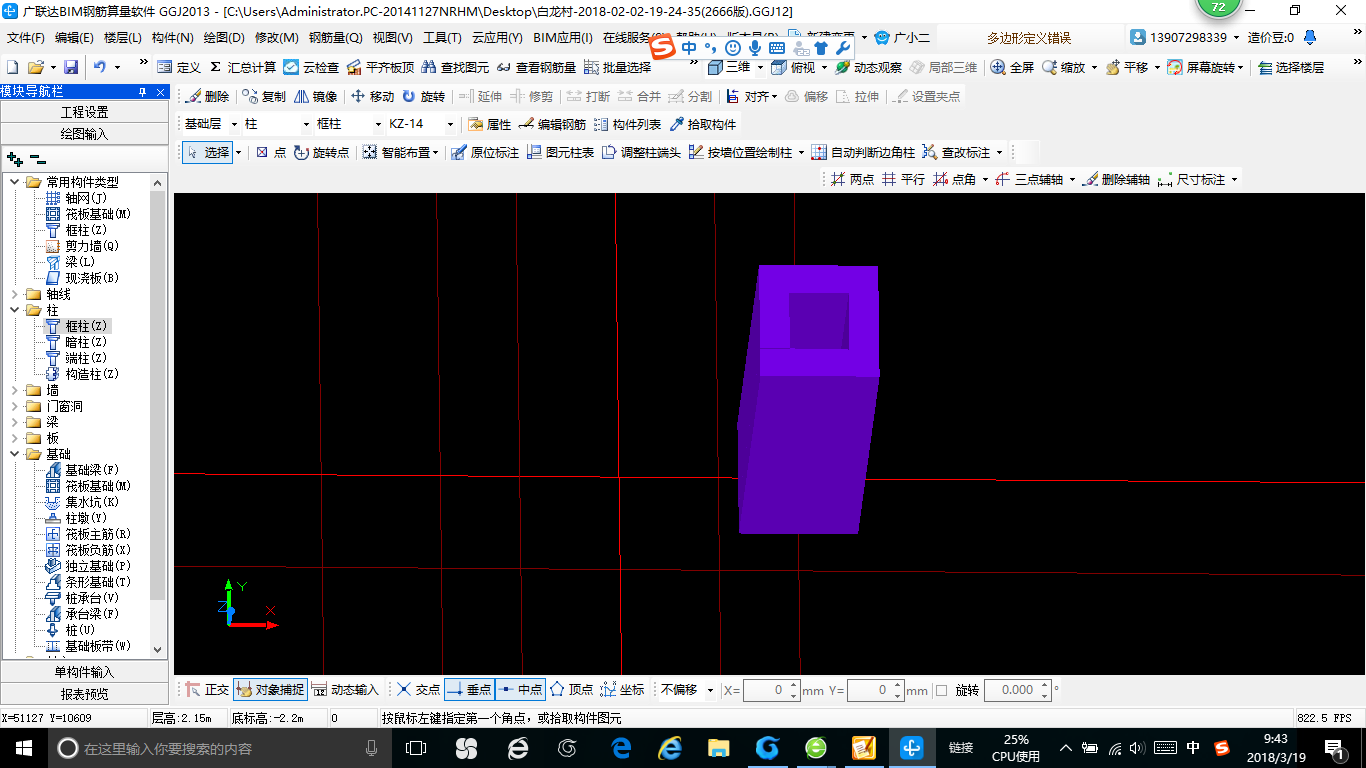This screenshot has height=768, width=1366.
Task: Toggle 交点 intersection snap
Action: point(418,689)
